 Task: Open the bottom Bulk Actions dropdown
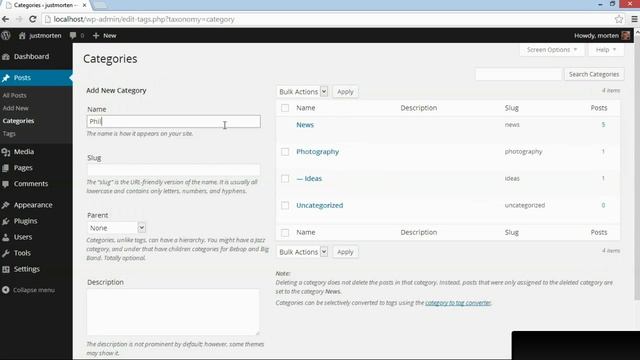(302, 252)
